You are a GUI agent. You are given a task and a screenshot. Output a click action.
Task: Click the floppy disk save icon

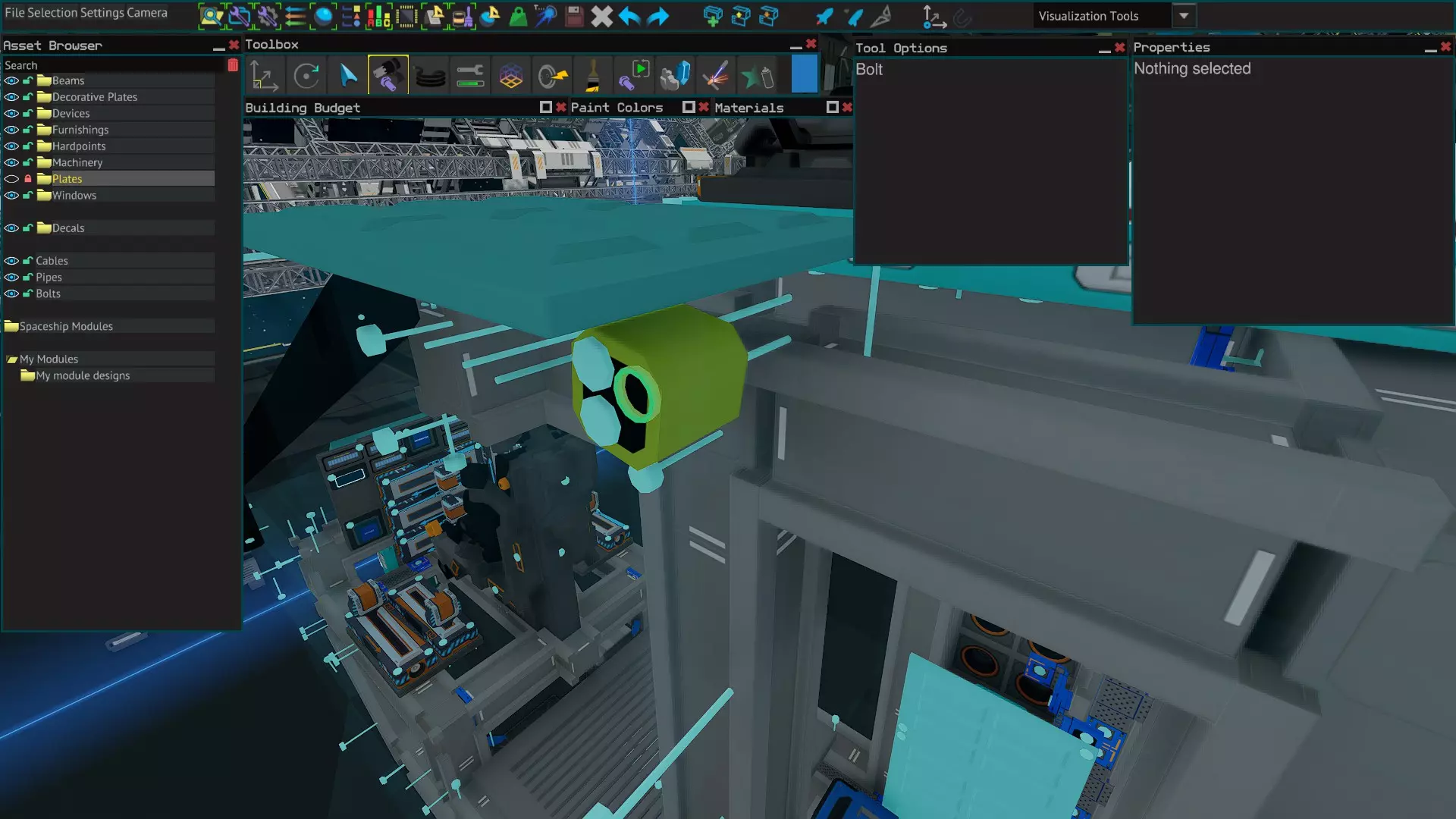coord(574,16)
